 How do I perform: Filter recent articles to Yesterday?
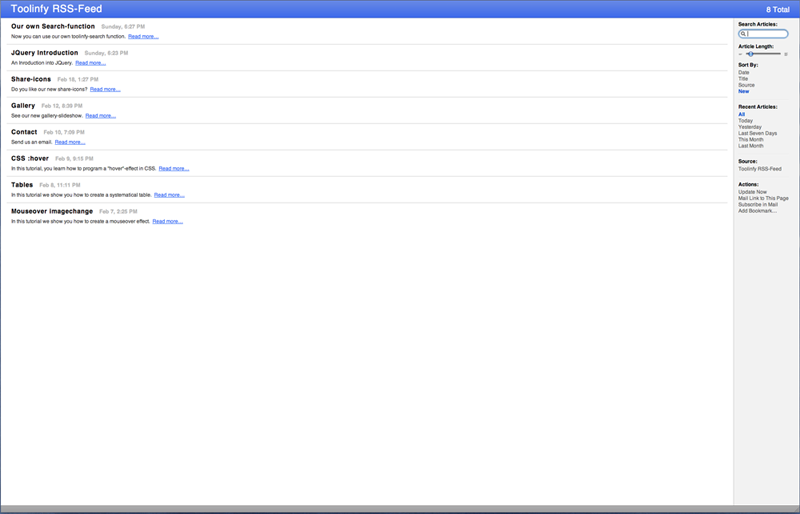(x=749, y=127)
